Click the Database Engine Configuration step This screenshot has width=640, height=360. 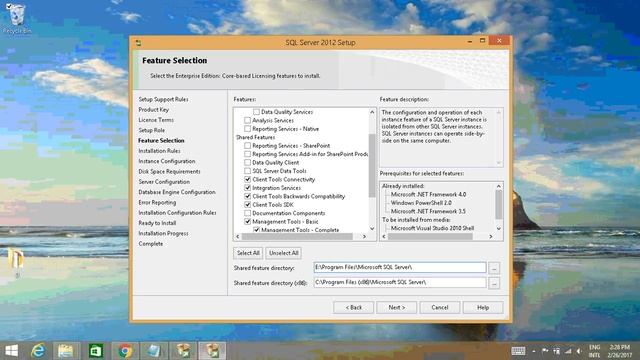click(x=177, y=192)
